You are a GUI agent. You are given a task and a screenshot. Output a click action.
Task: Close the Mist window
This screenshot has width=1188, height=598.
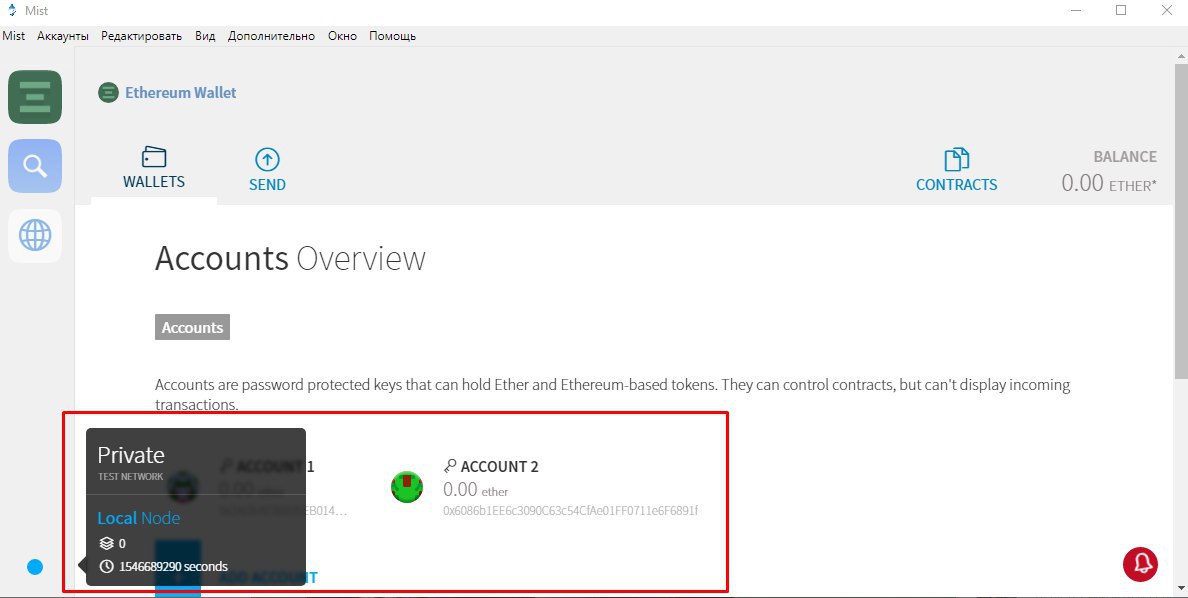1168,11
